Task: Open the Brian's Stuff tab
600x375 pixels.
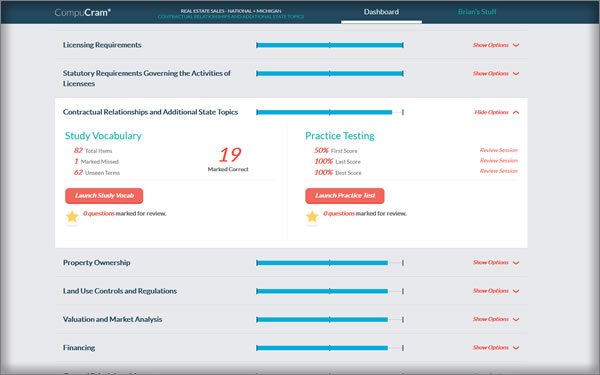Action: pos(477,12)
